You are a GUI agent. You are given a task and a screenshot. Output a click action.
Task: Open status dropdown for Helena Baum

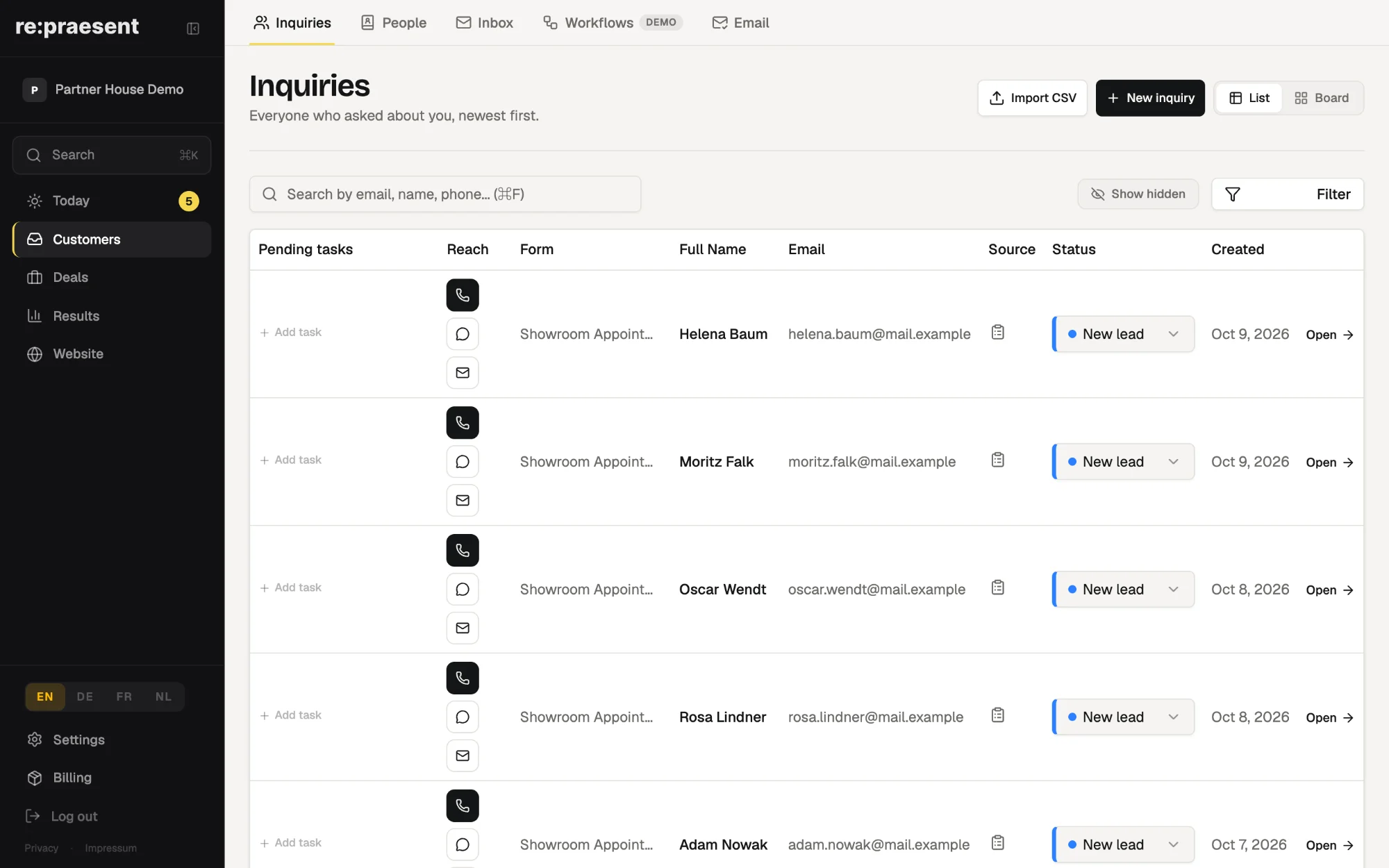(x=1124, y=334)
